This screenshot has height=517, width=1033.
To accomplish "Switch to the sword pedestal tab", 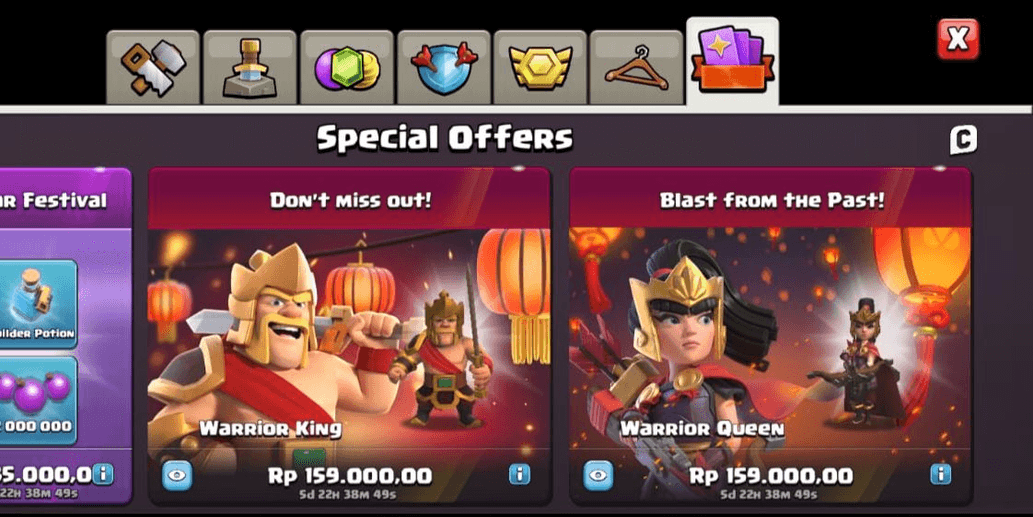I will (x=250, y=67).
